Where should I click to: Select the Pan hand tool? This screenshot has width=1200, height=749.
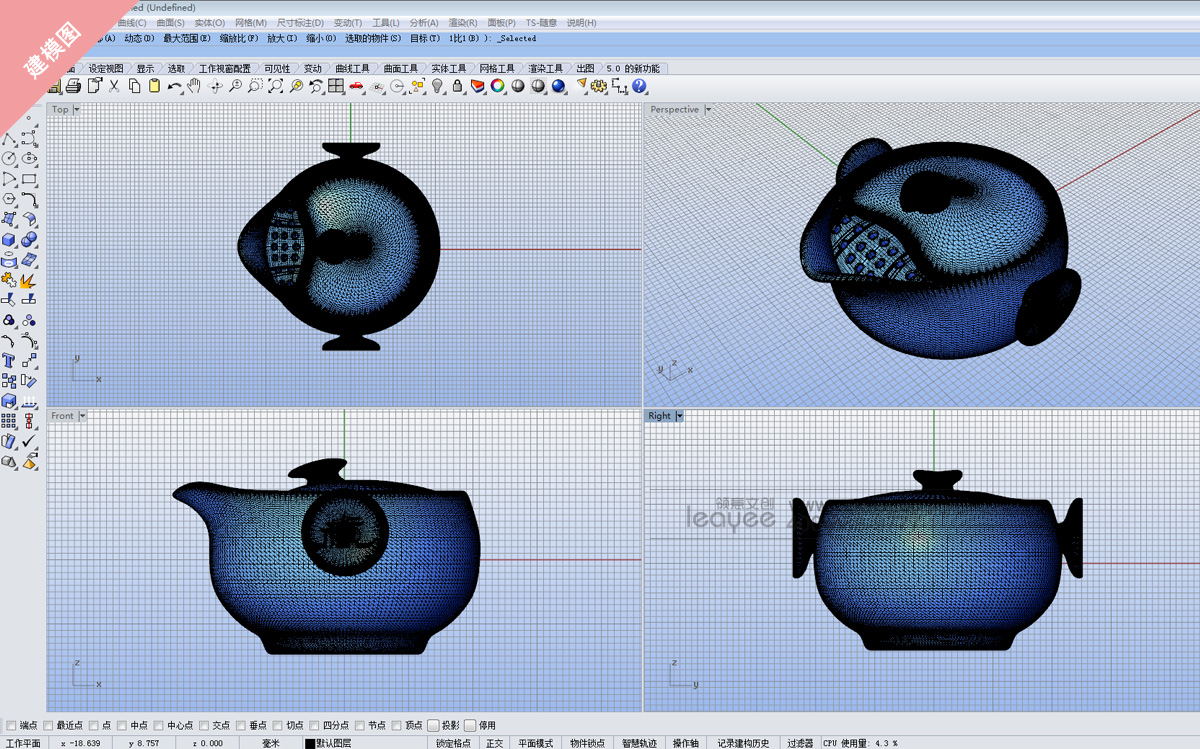[x=194, y=87]
